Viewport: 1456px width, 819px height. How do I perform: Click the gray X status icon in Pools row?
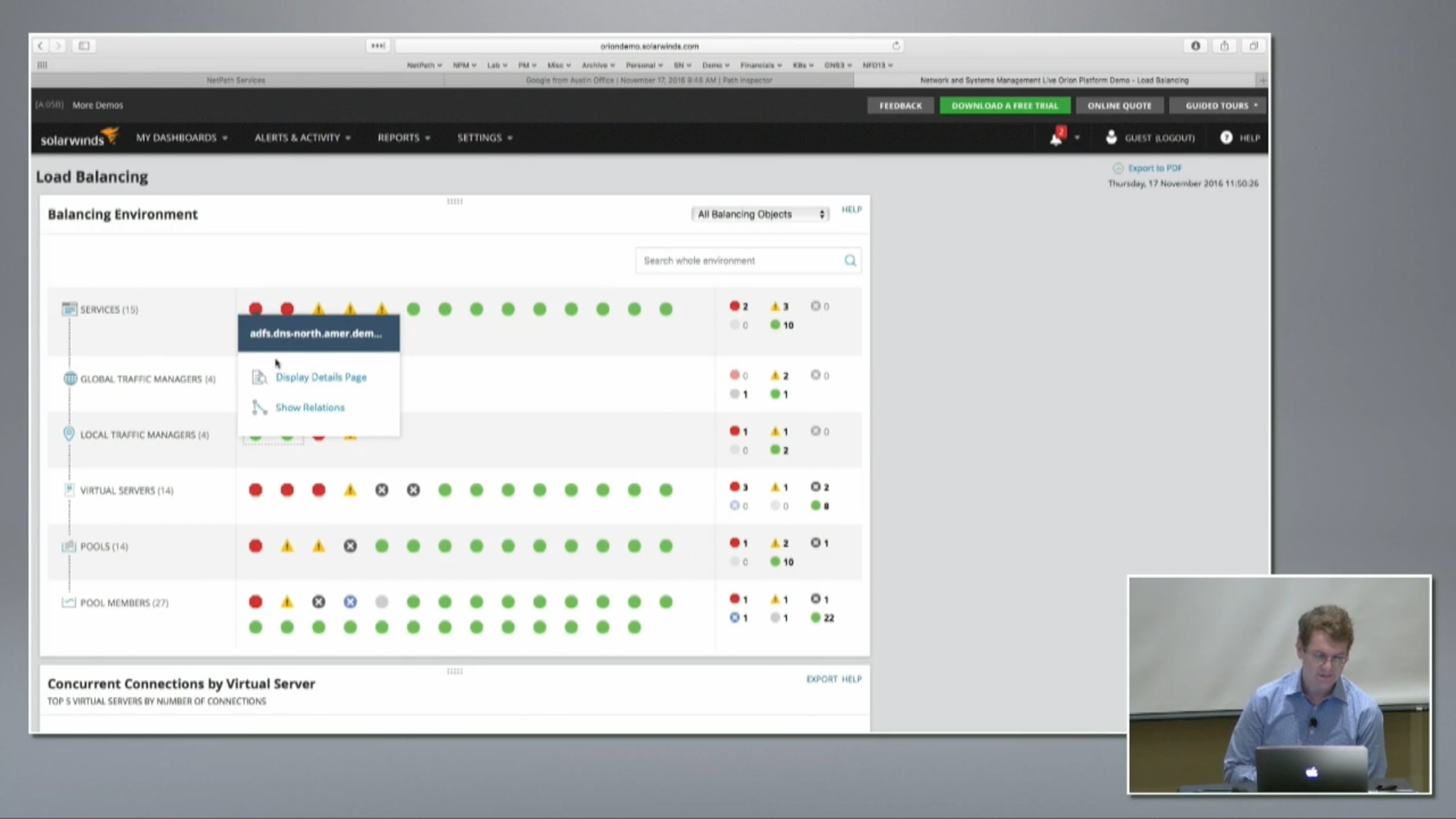[350, 546]
